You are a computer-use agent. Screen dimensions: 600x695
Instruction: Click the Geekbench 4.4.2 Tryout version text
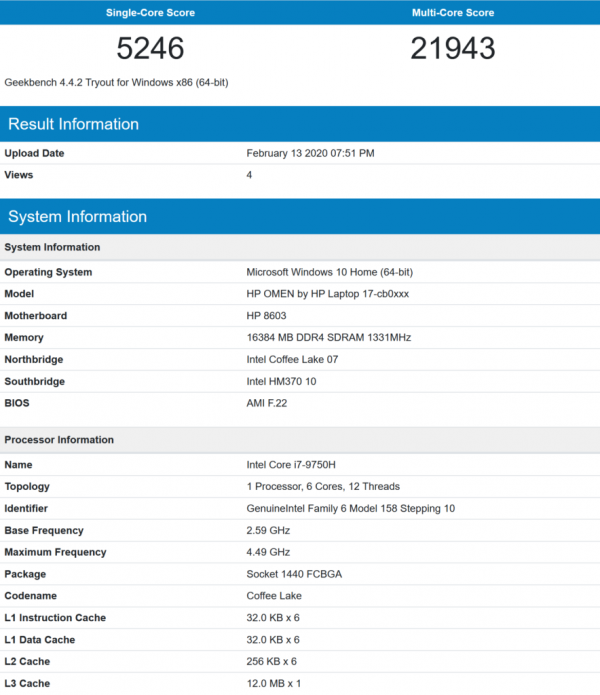pos(116,82)
